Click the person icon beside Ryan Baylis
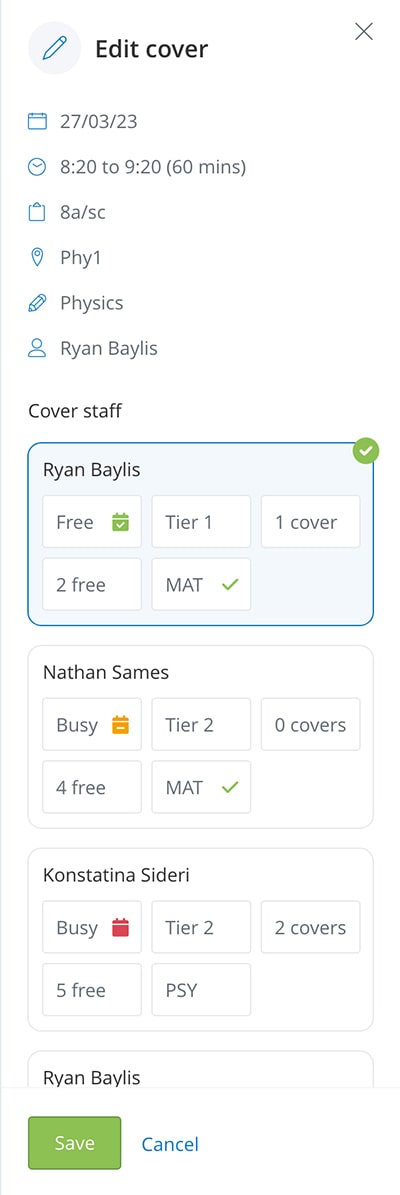400x1195 pixels. (x=37, y=348)
